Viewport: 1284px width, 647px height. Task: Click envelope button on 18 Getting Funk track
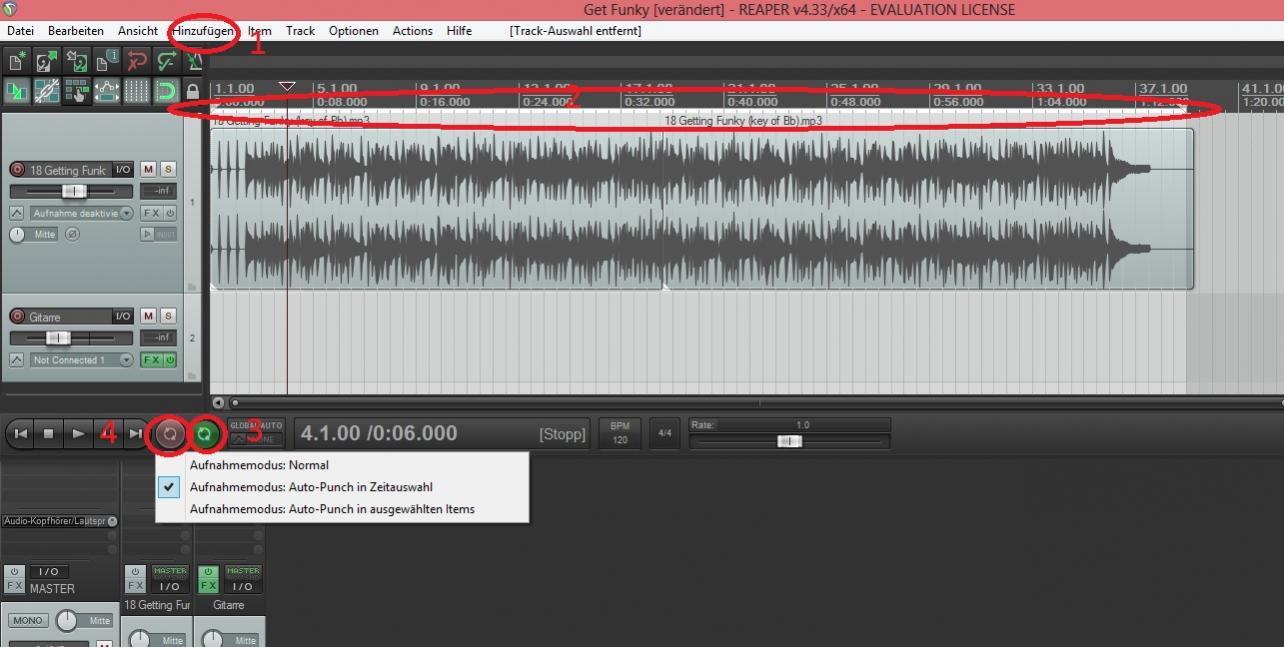coord(17,213)
